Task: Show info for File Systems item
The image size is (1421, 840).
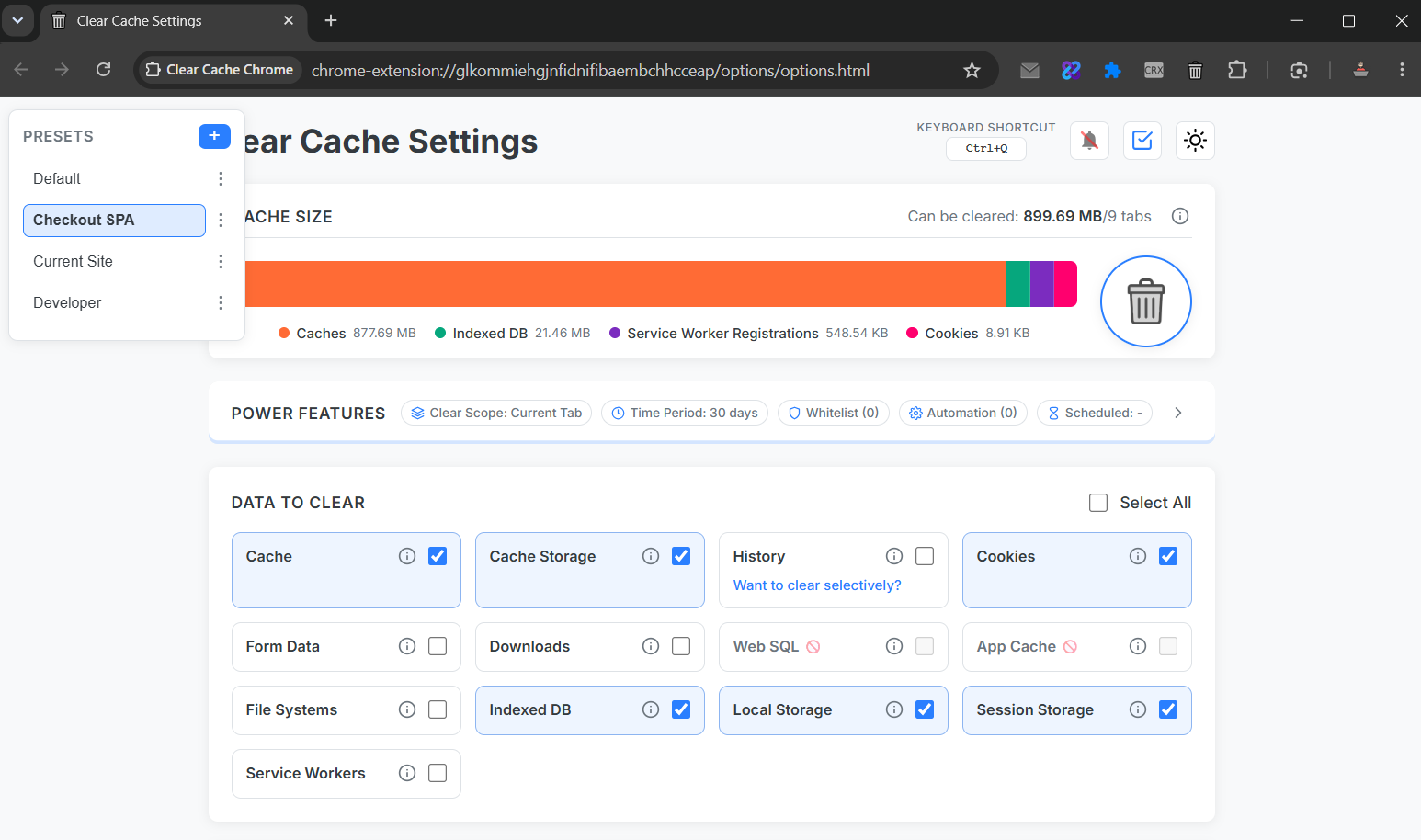Action: click(407, 709)
